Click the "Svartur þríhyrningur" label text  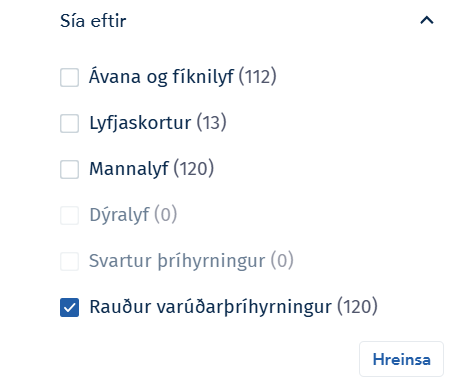pyautogui.click(x=177, y=260)
